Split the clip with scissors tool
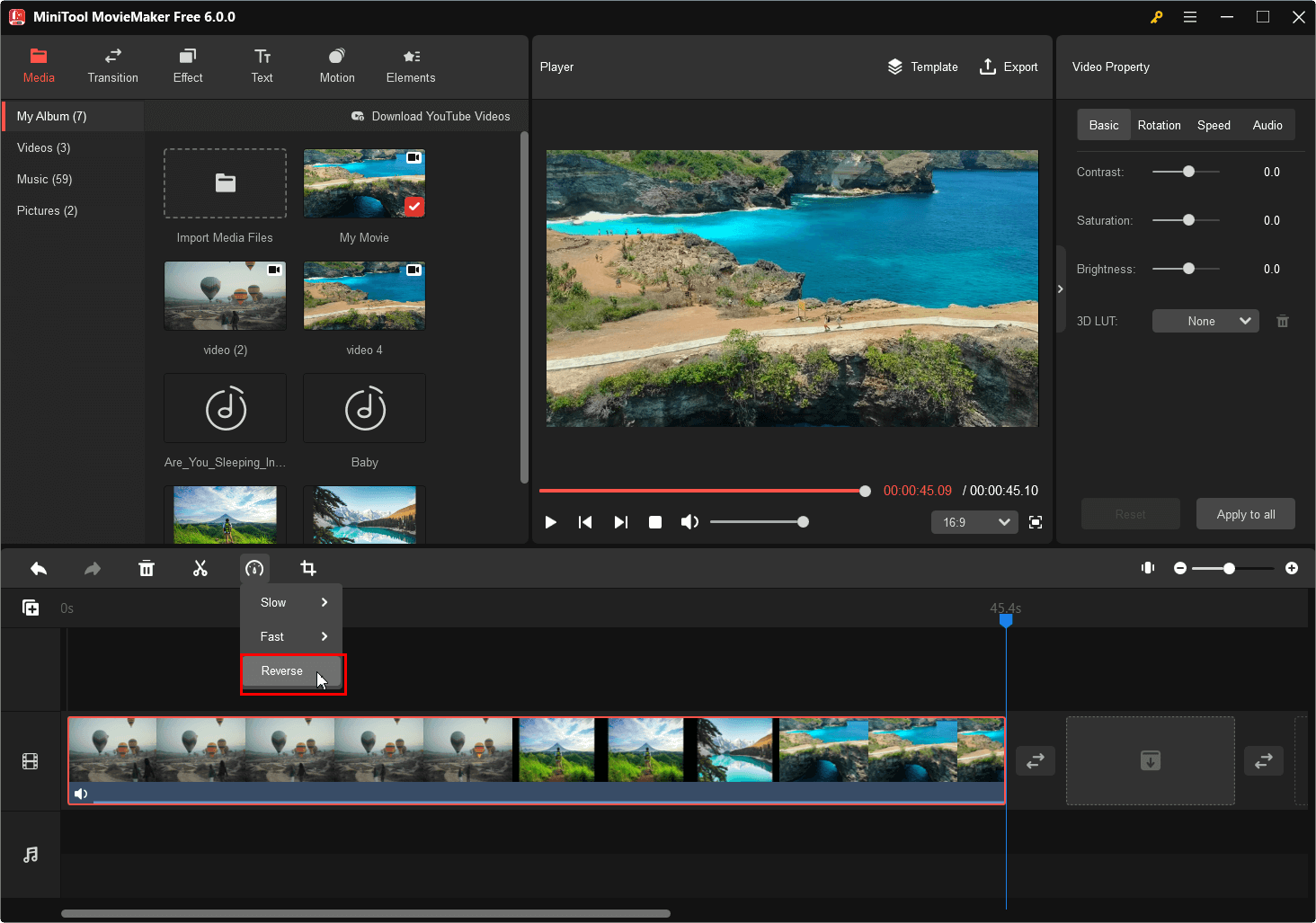This screenshot has height=923, width=1316. click(200, 569)
